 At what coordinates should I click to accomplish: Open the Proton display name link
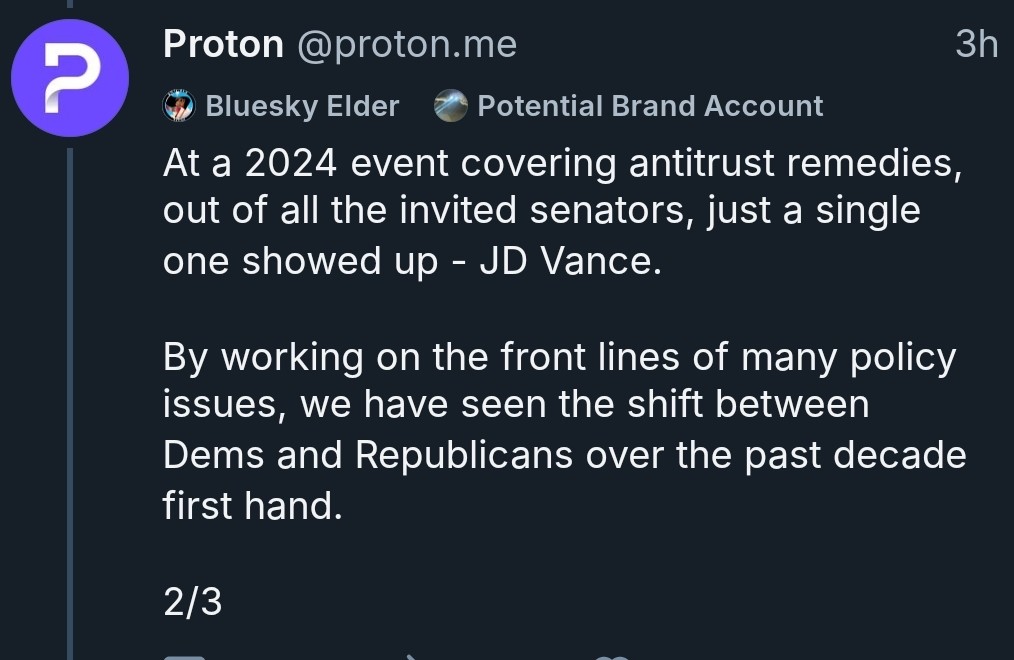[223, 44]
